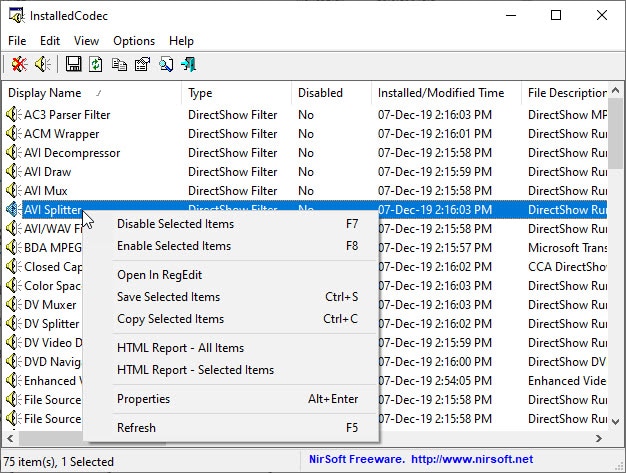Click the Enable Selected Items speaker icon
Viewport: 626px width, 473px height.
tap(43, 64)
